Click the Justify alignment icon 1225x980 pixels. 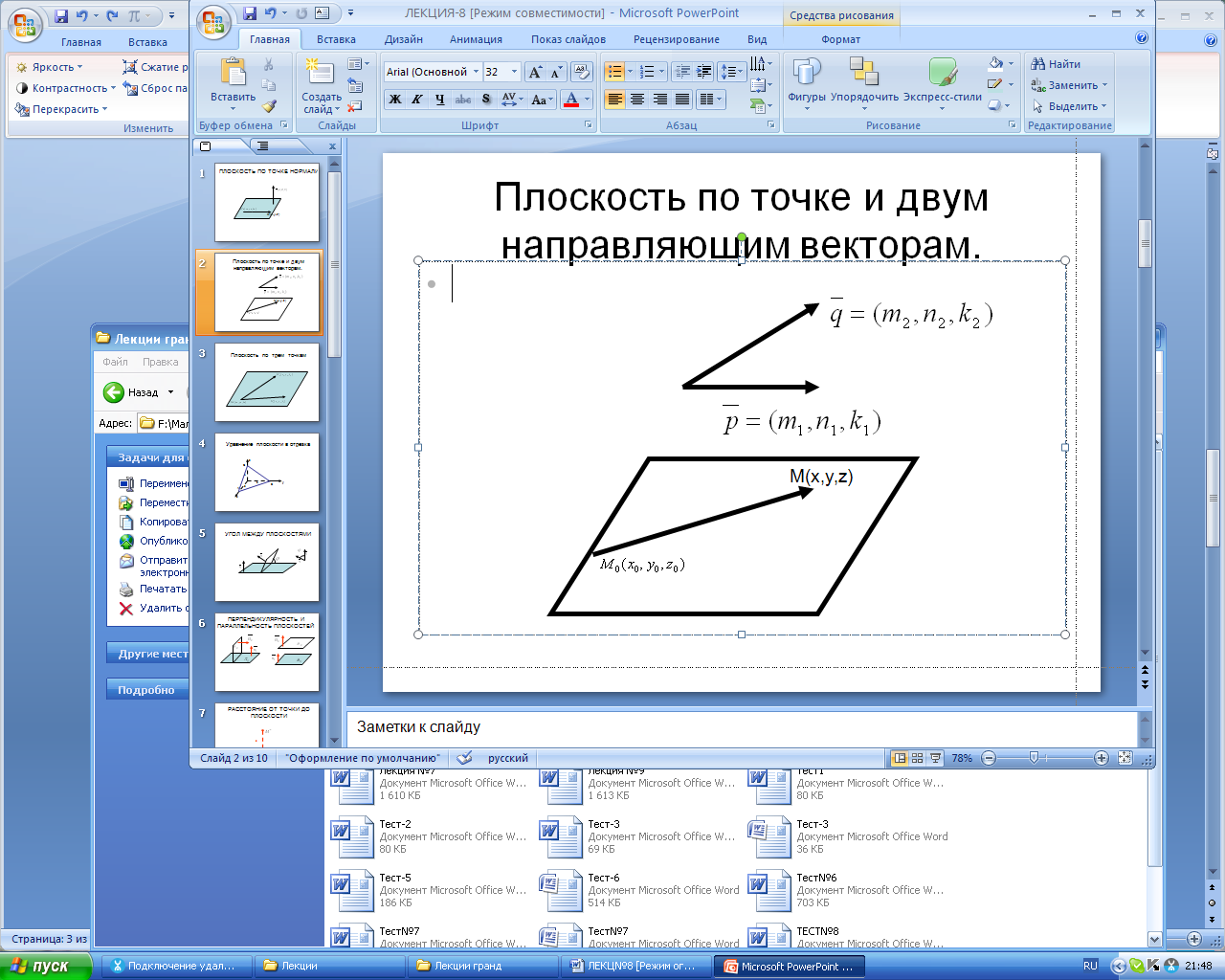click(682, 100)
